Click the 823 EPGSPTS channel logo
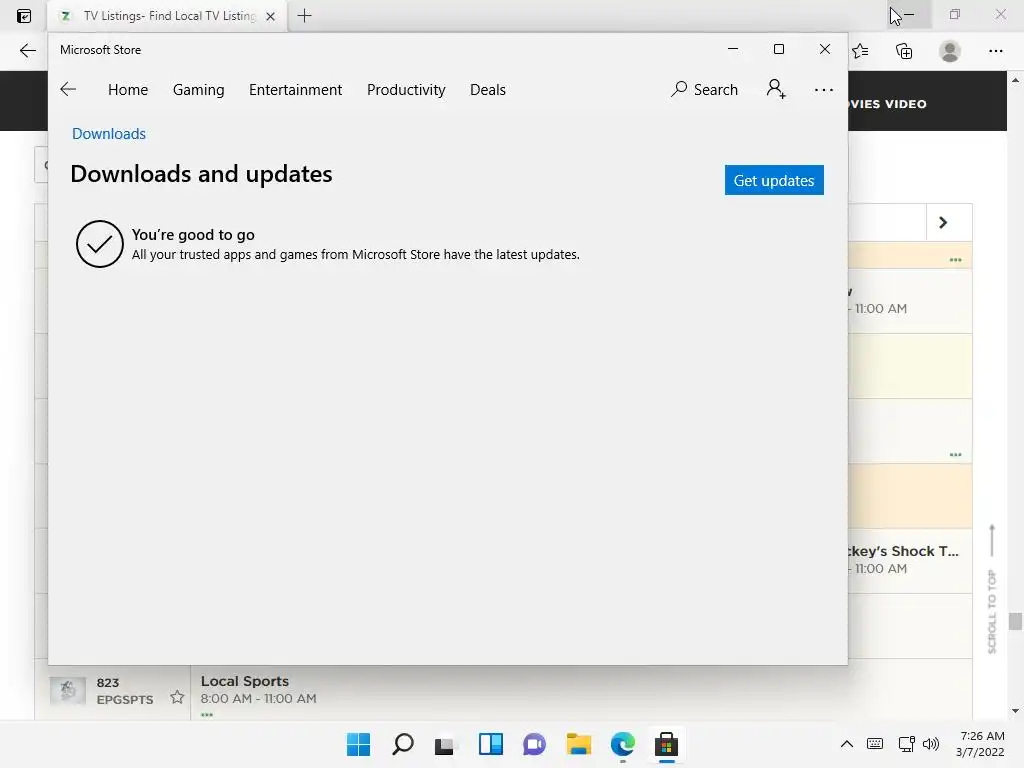Screen dimensions: 1024x768 68,691
